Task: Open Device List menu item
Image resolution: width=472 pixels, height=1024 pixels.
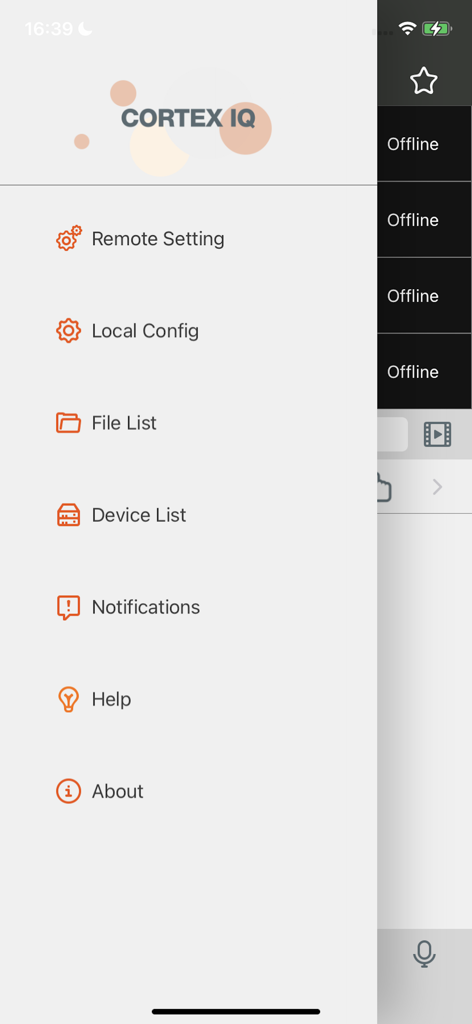Action: click(188, 515)
